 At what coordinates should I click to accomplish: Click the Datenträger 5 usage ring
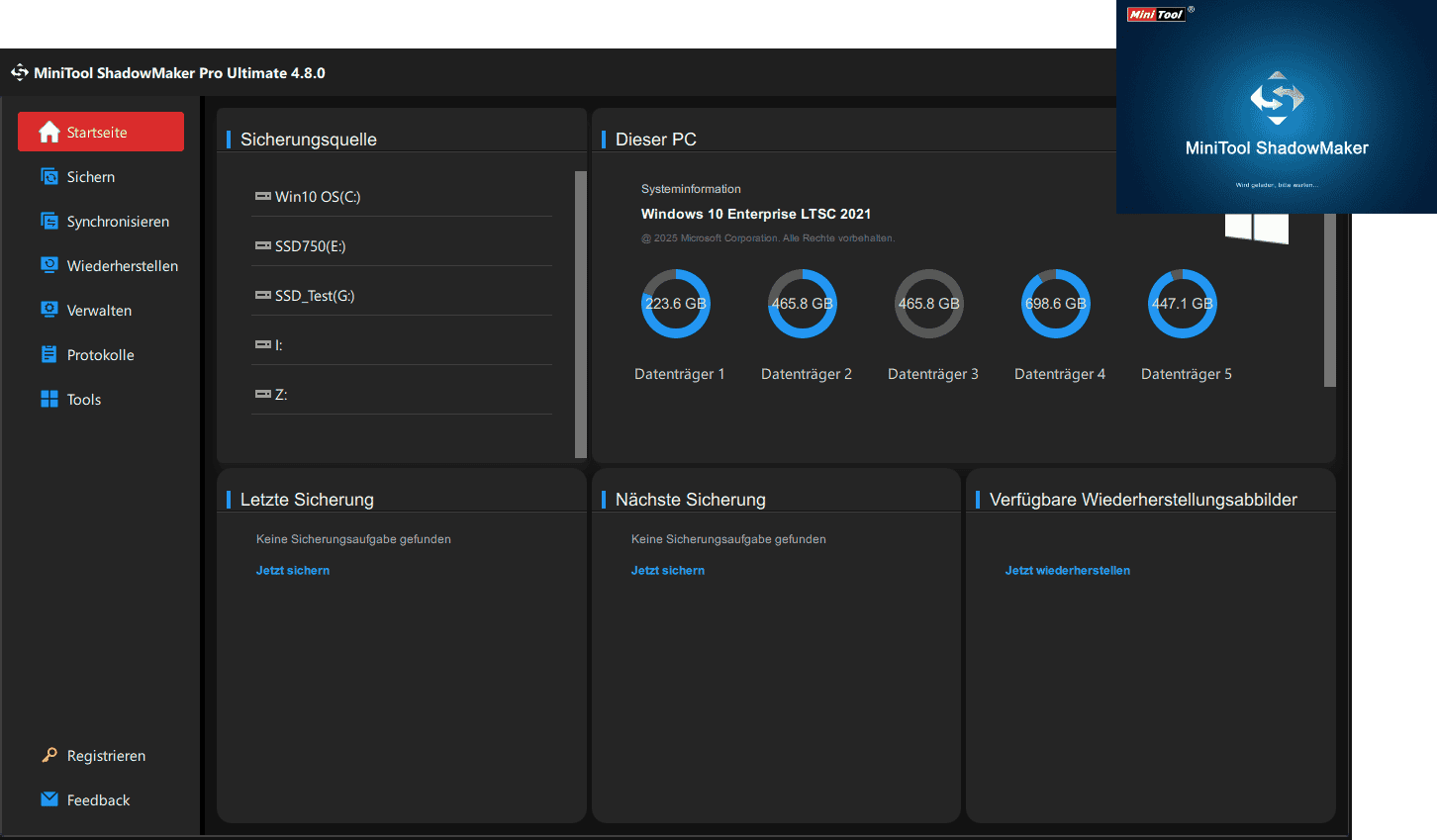point(1183,304)
